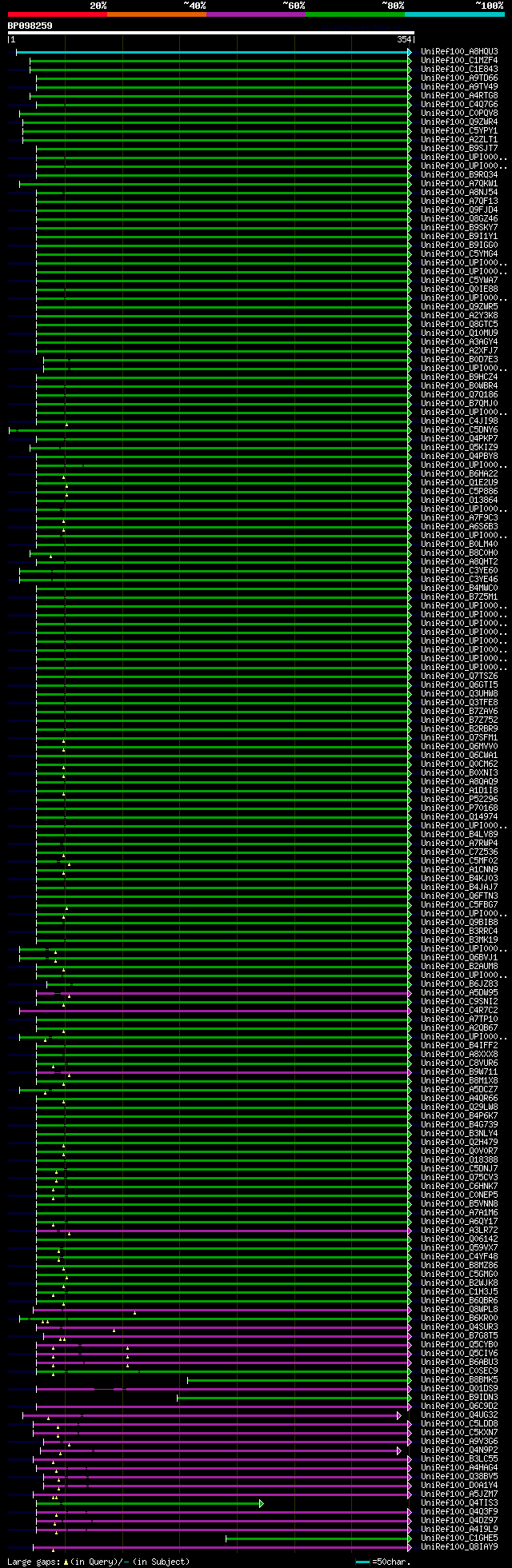
Task: Open the UniRef100_A3LR72 entry
Action: 459,1230
